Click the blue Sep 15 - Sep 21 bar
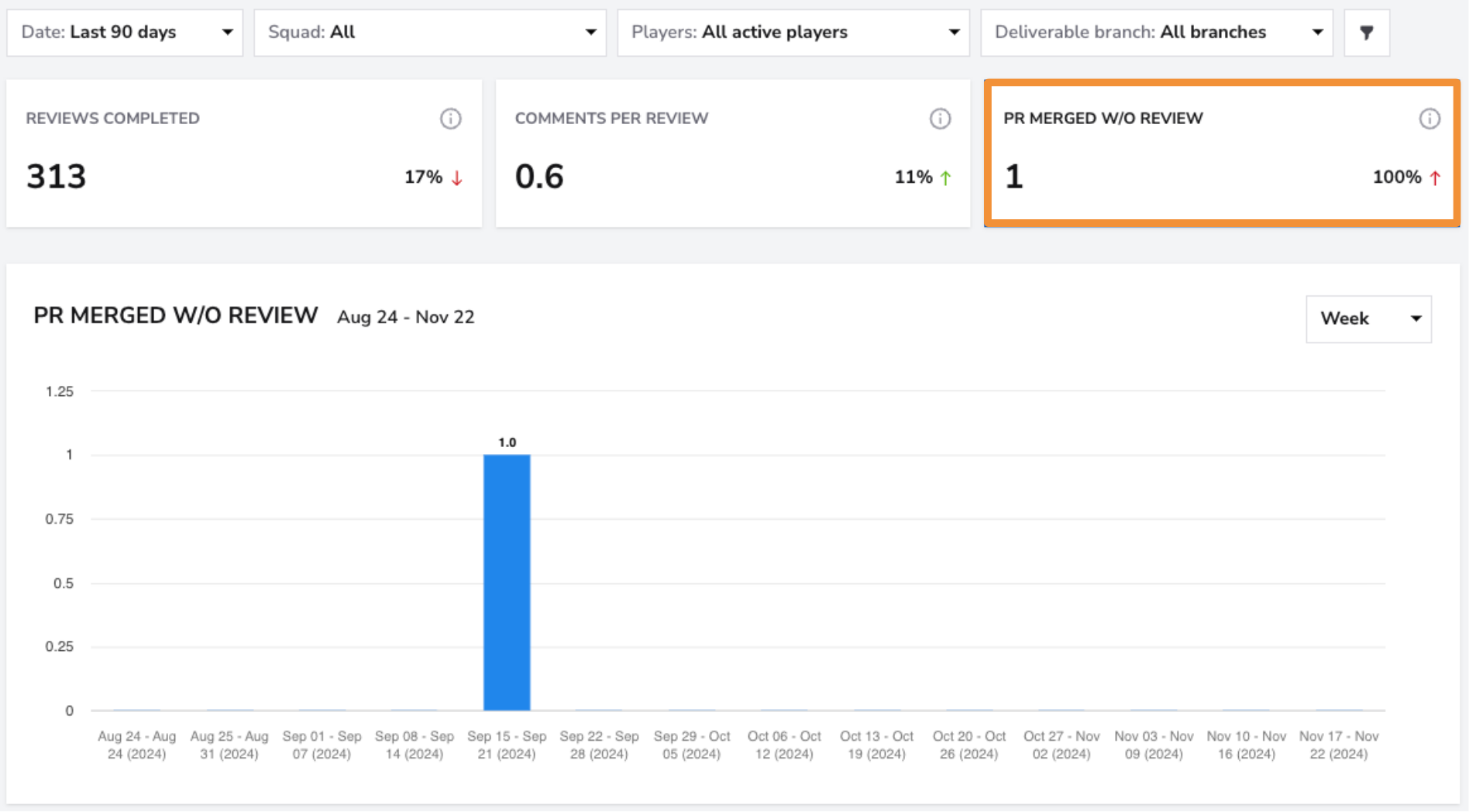1469x812 pixels. (x=507, y=583)
